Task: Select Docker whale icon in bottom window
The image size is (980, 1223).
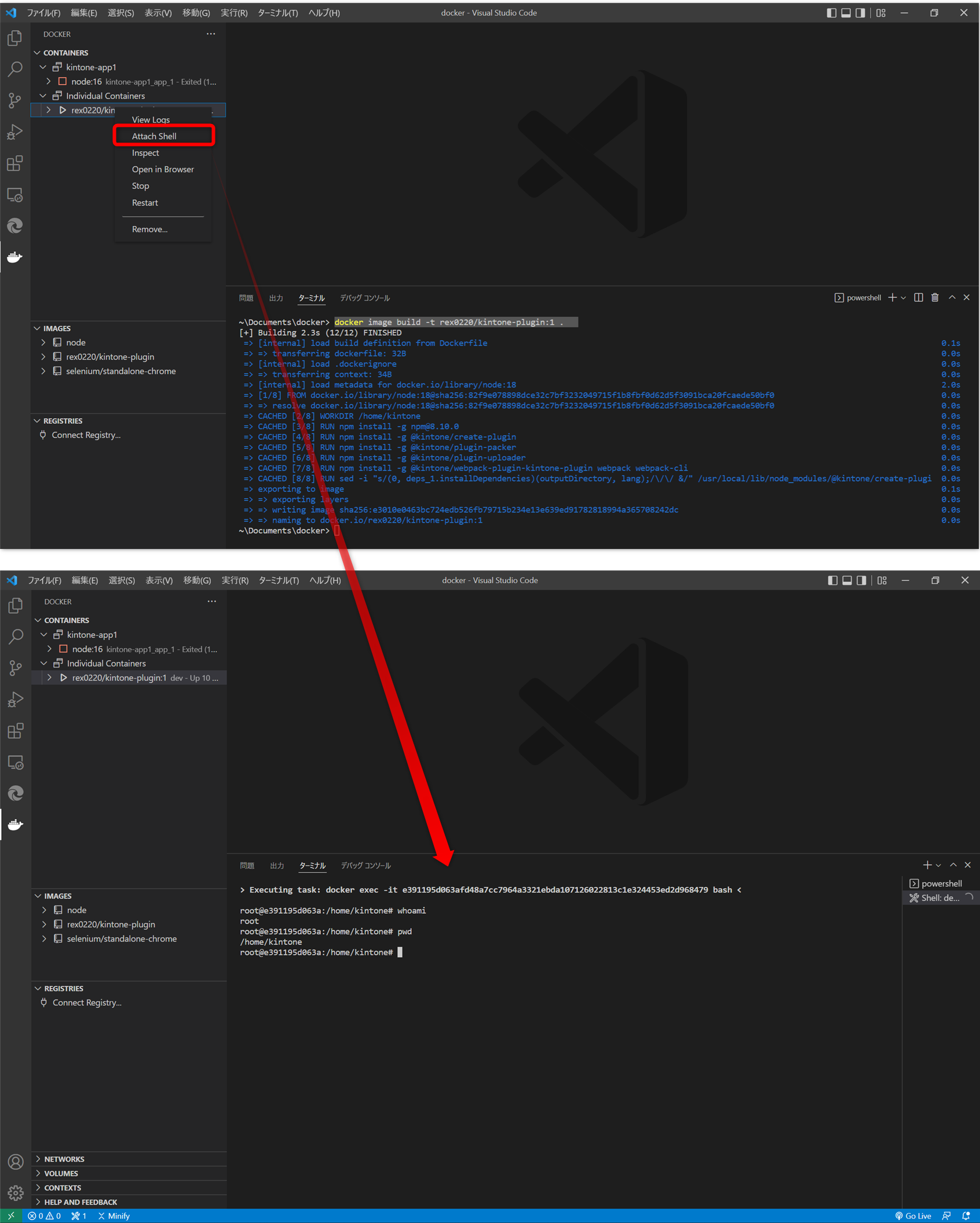Action: pyautogui.click(x=16, y=825)
